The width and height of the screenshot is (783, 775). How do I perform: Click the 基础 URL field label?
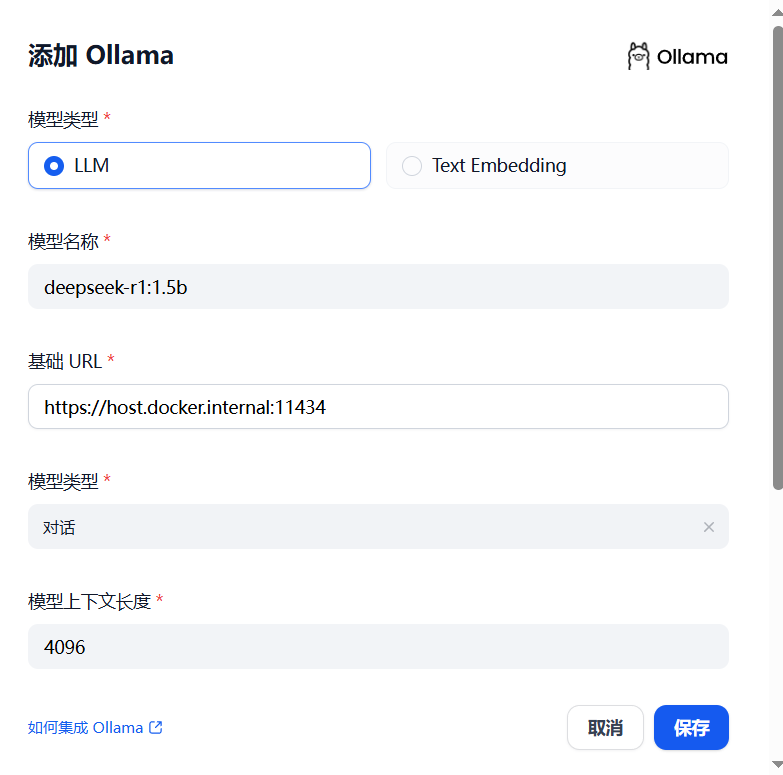coord(65,362)
